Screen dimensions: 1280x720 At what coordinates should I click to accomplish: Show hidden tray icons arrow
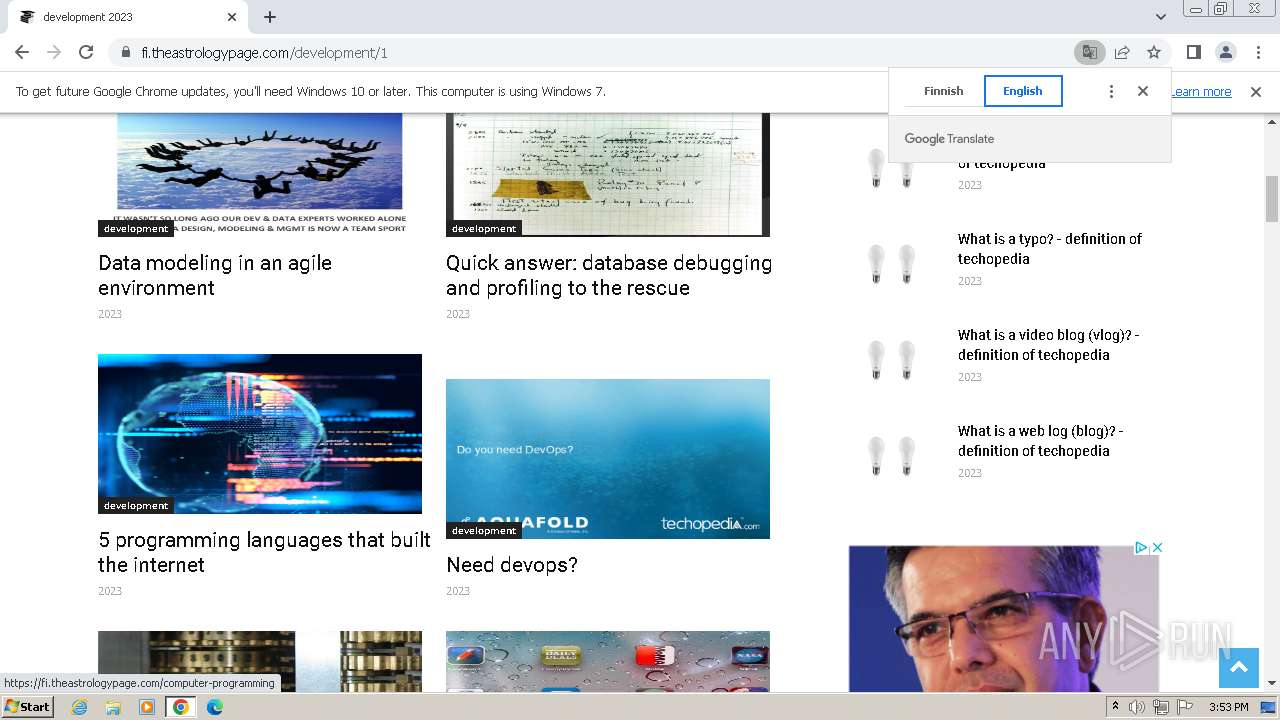tap(1115, 707)
